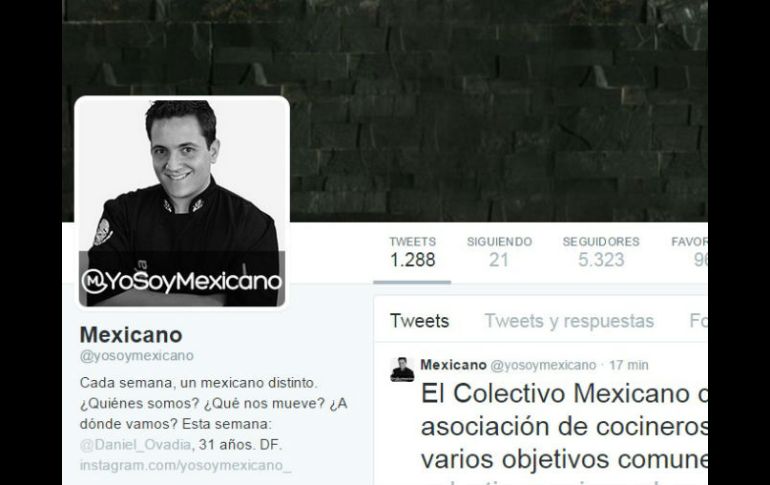Visit the instagram.com/yosoymexicano_ link
This screenshot has width=770, height=485.
(x=186, y=465)
